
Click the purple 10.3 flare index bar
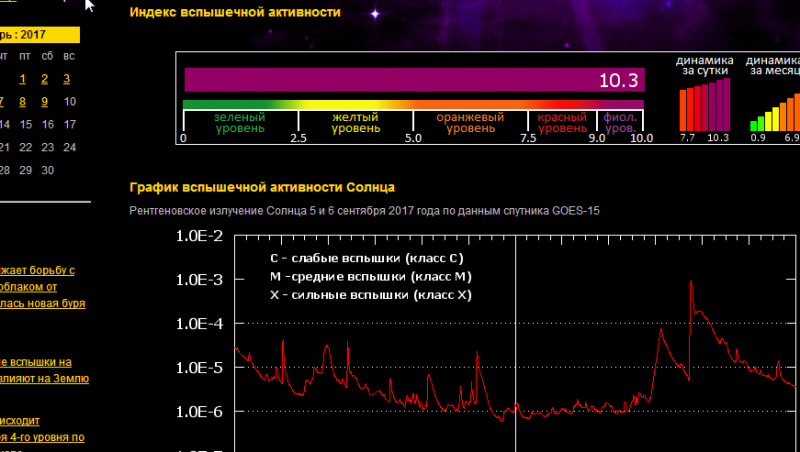click(414, 80)
